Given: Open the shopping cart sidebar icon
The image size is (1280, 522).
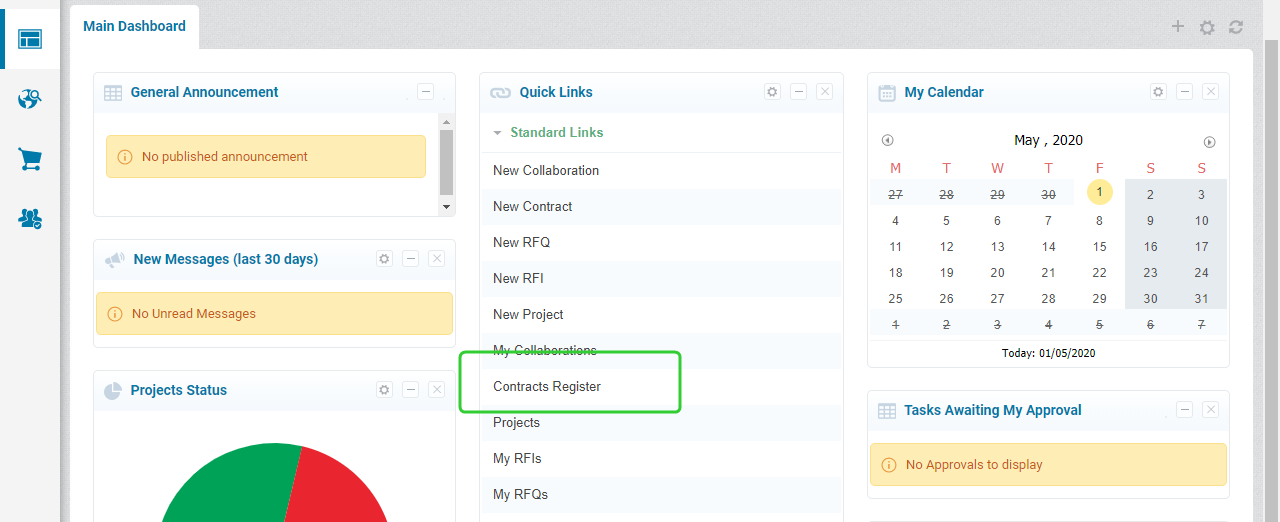Looking at the screenshot, I should 30,159.
